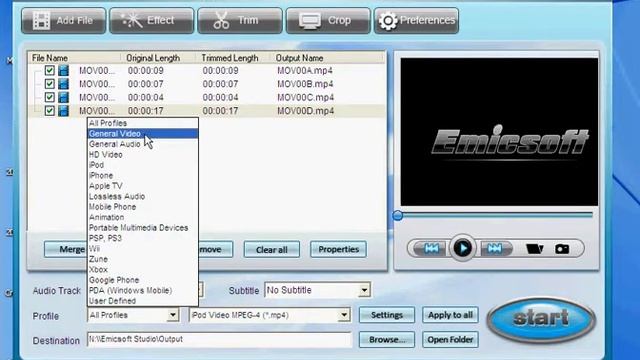This screenshot has height=360, width=640.
Task: Click the open snapshot folder icon
Action: 534,249
